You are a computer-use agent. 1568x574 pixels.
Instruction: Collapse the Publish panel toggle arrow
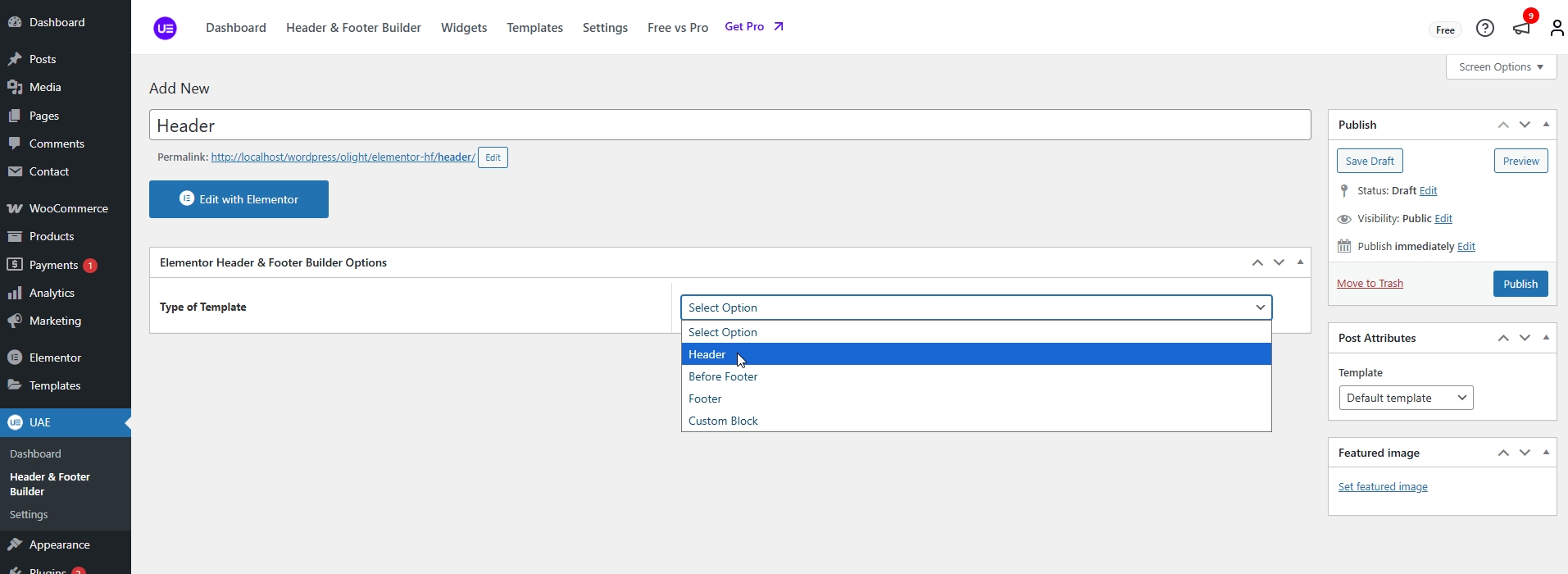pos(1546,125)
